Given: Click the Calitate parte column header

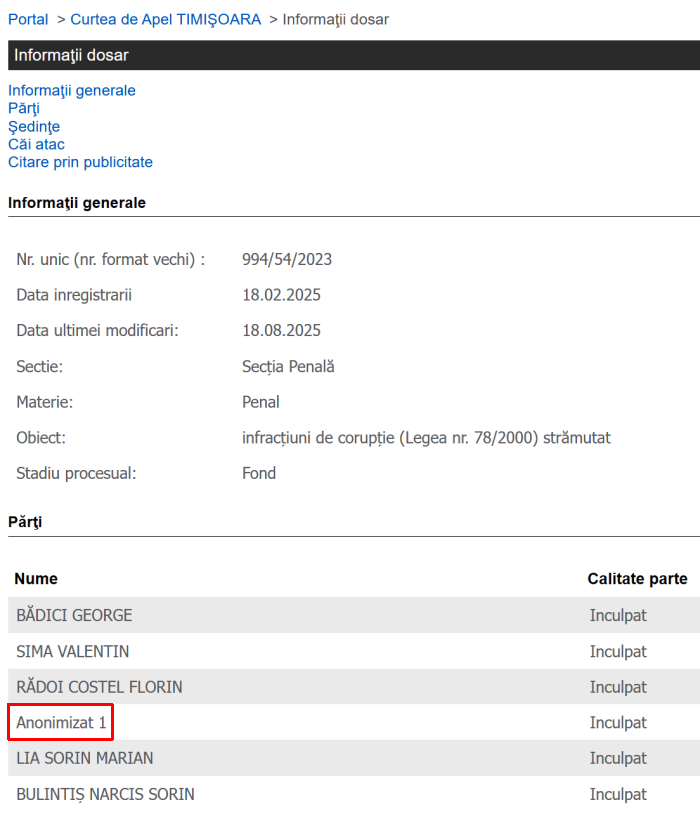Looking at the screenshot, I should coord(637,579).
